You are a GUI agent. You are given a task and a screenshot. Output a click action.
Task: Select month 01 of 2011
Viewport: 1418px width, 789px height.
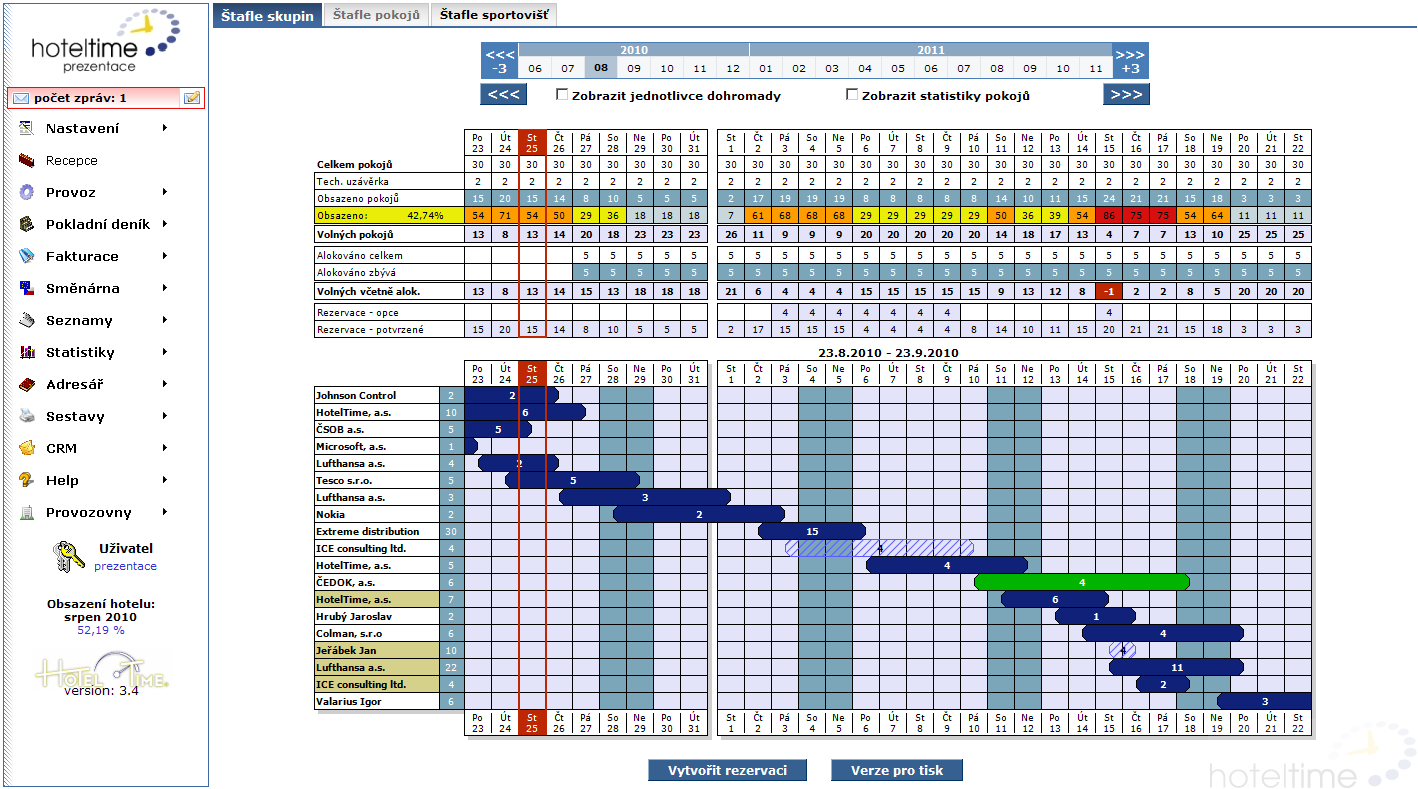point(766,69)
